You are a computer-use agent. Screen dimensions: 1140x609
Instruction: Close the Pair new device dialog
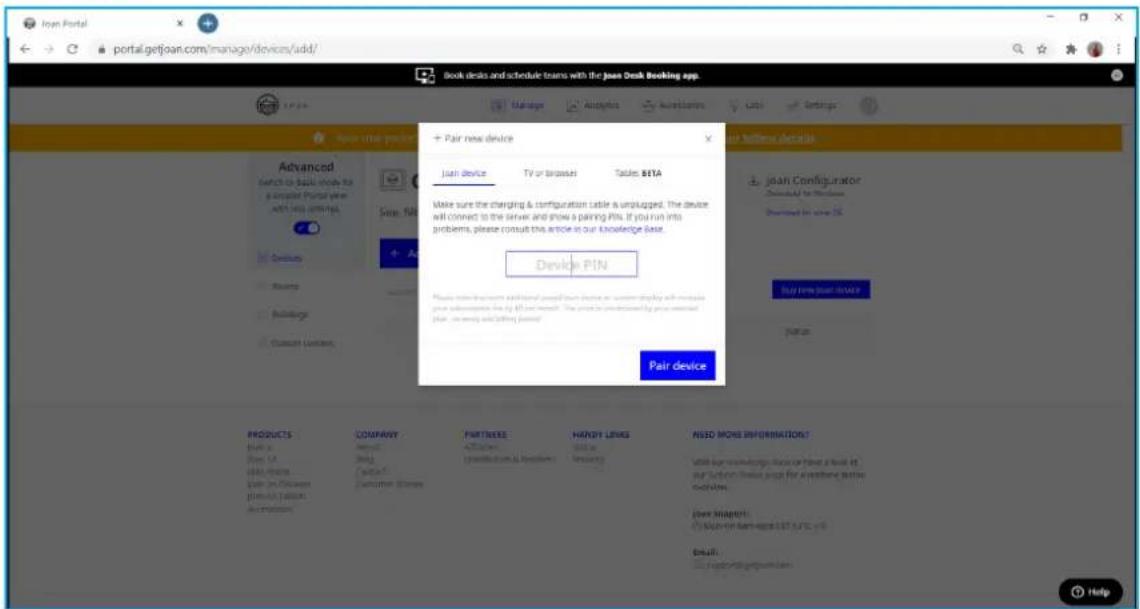(x=708, y=139)
